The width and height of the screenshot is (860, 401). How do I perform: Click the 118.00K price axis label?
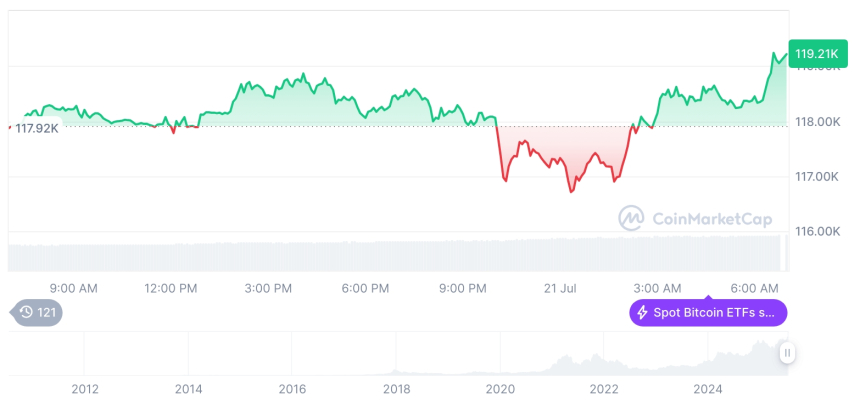[819, 122]
